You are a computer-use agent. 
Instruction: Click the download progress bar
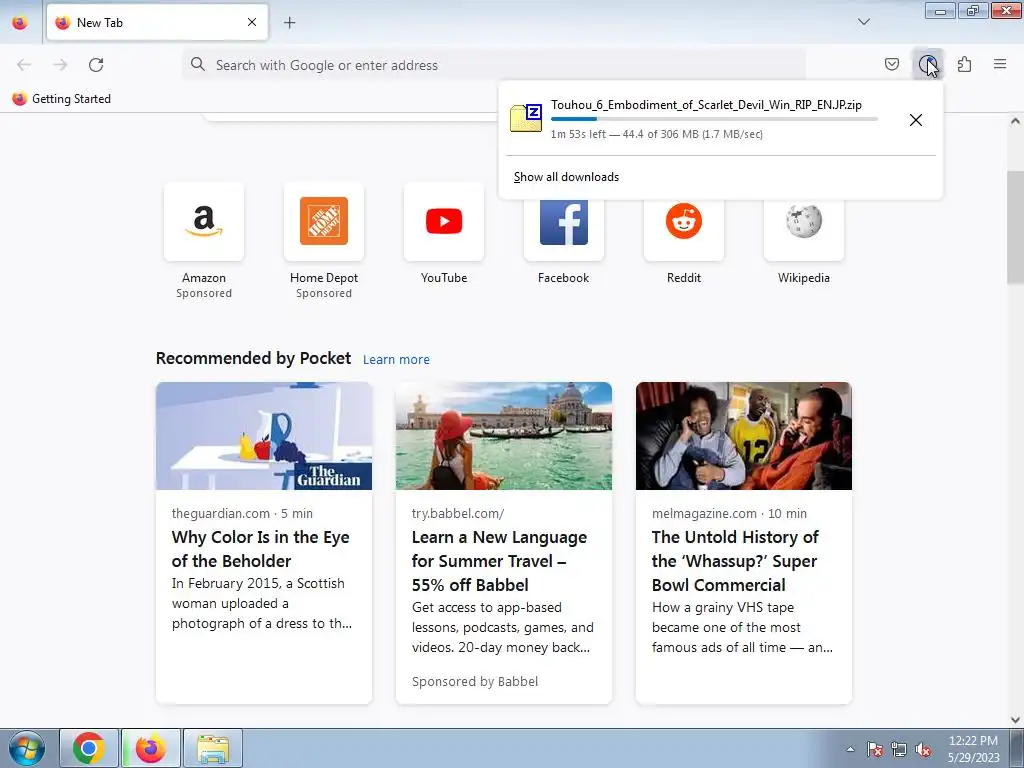tap(714, 119)
